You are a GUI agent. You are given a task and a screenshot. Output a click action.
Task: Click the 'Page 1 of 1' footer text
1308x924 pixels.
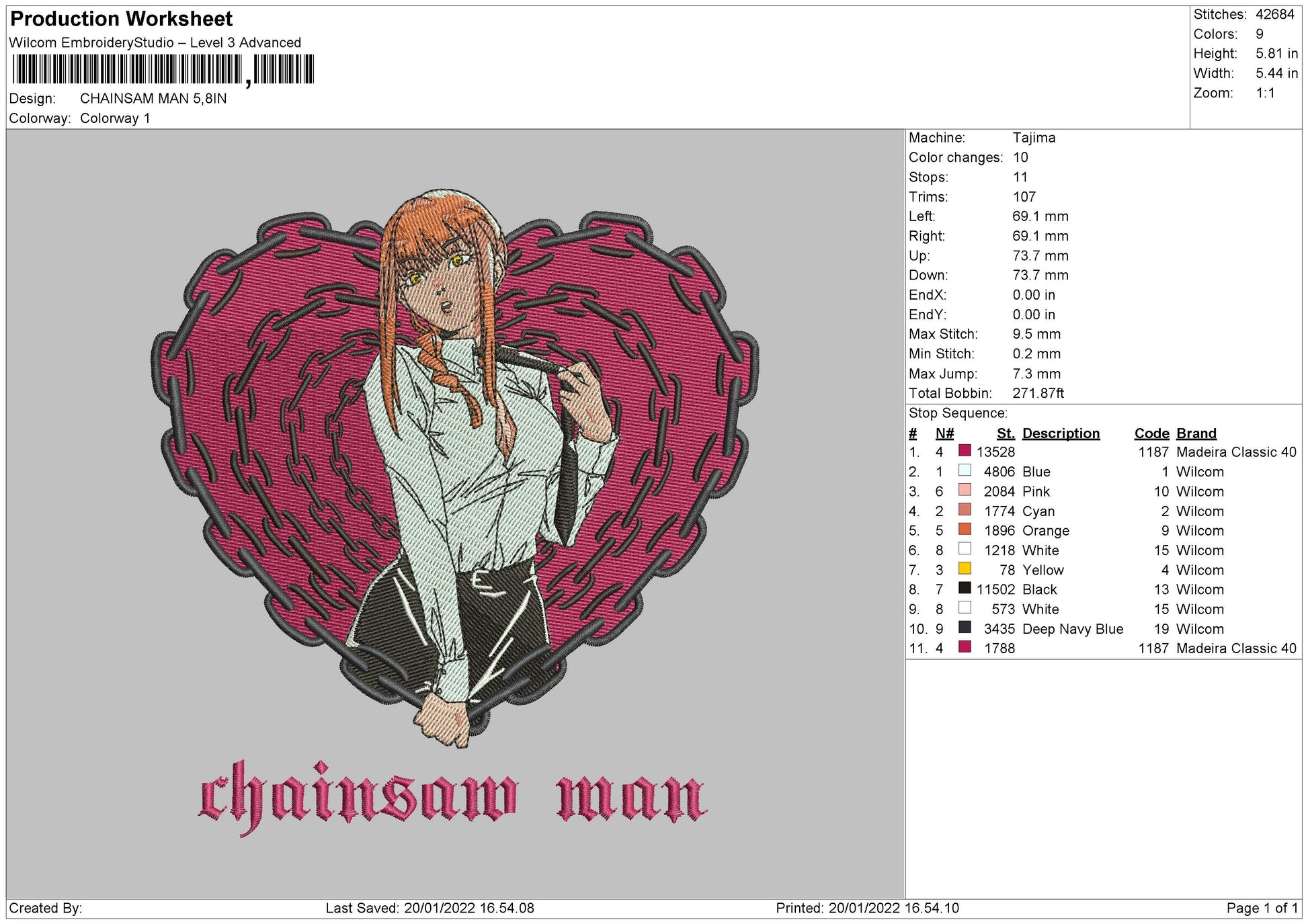tap(1262, 908)
